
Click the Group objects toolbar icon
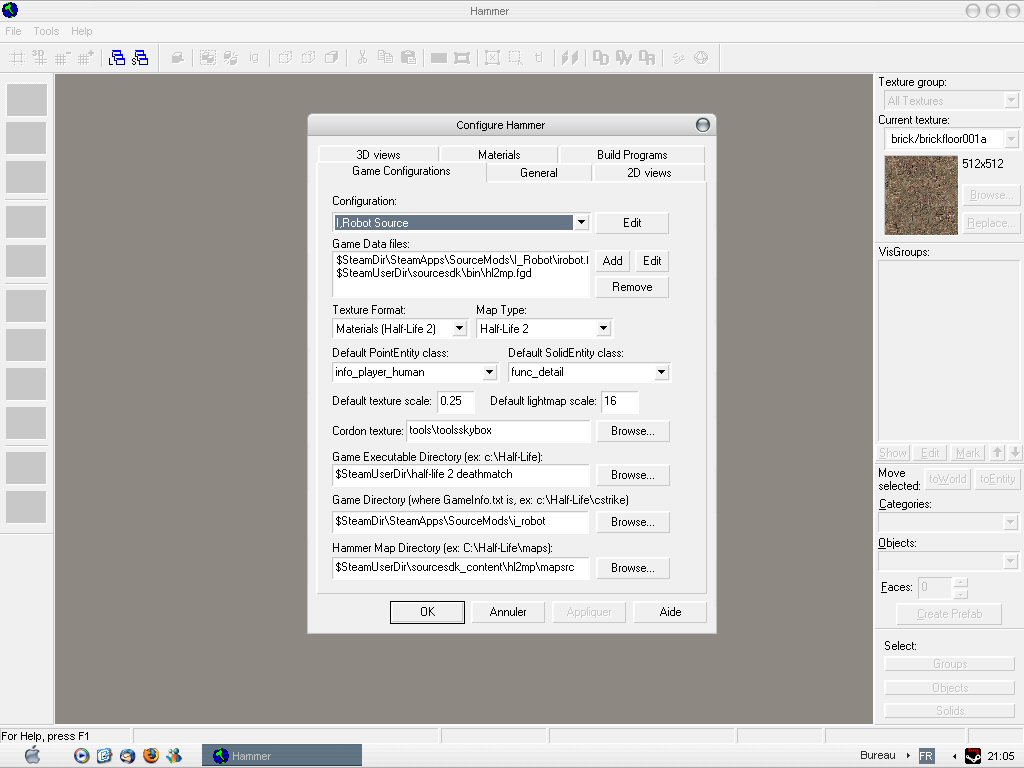tap(208, 58)
